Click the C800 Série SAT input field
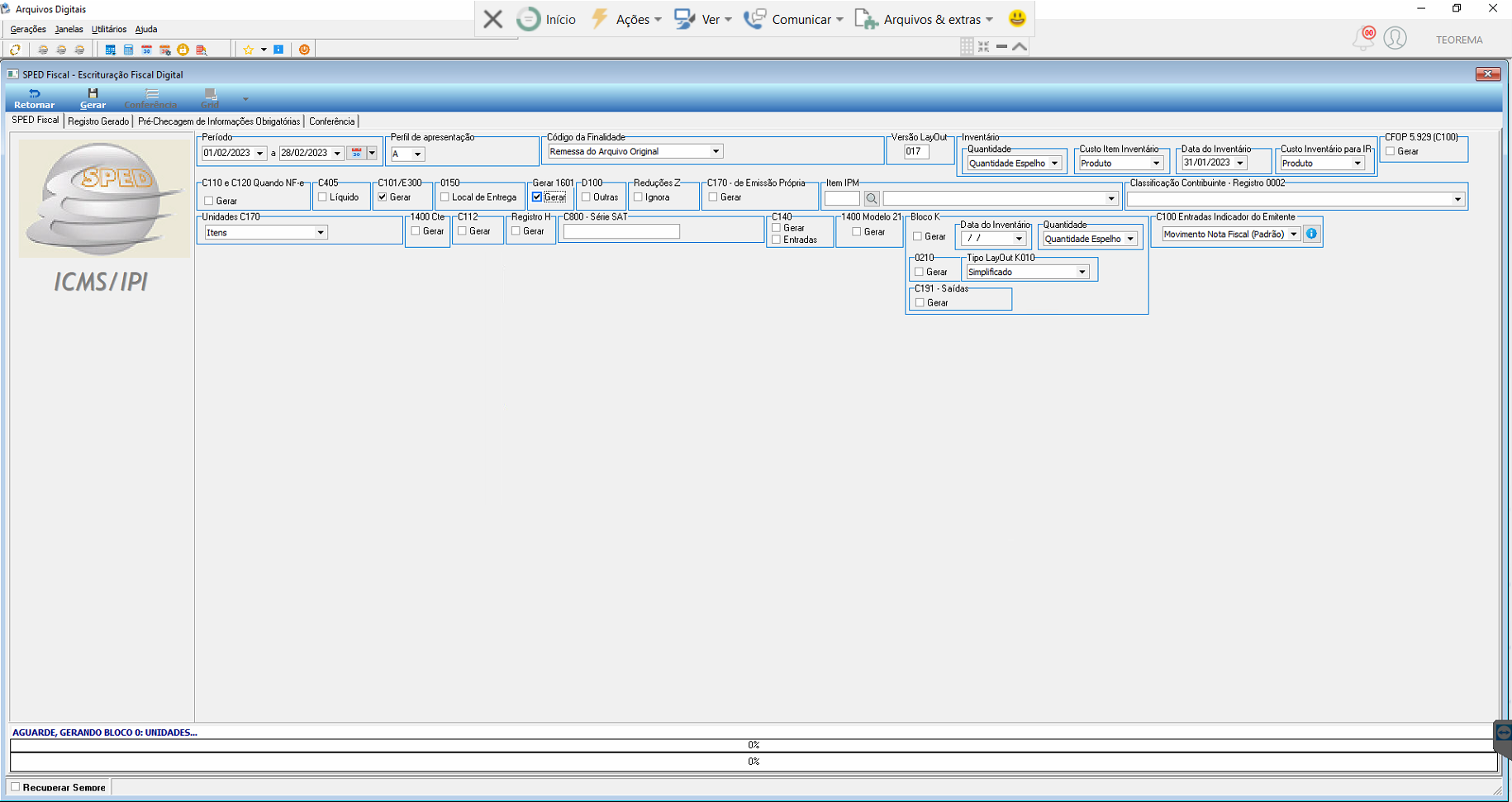1512x802 pixels. click(621, 232)
